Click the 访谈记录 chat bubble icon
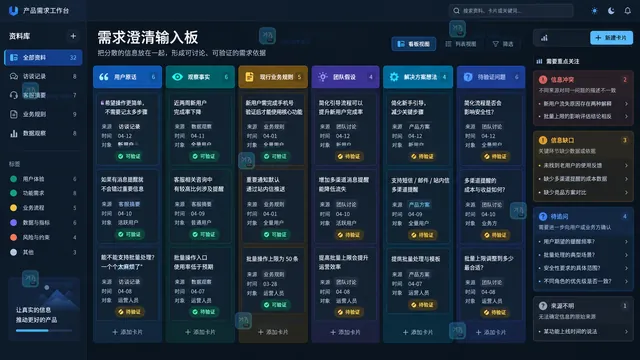This screenshot has width=640, height=360. (14, 76)
